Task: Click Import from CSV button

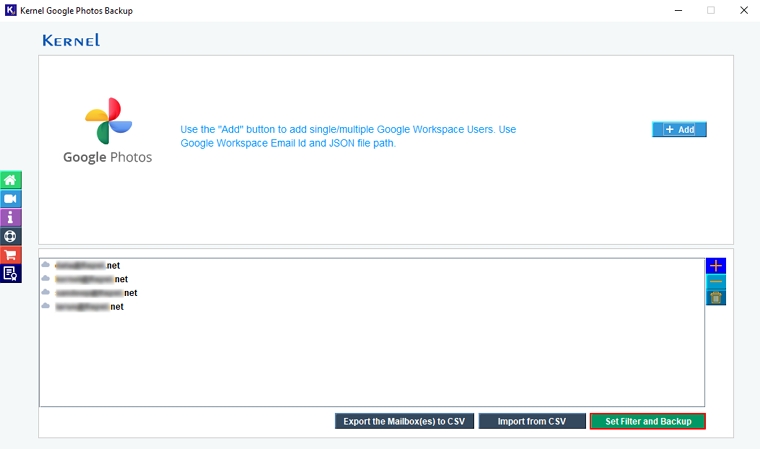Action: pyautogui.click(x=532, y=421)
